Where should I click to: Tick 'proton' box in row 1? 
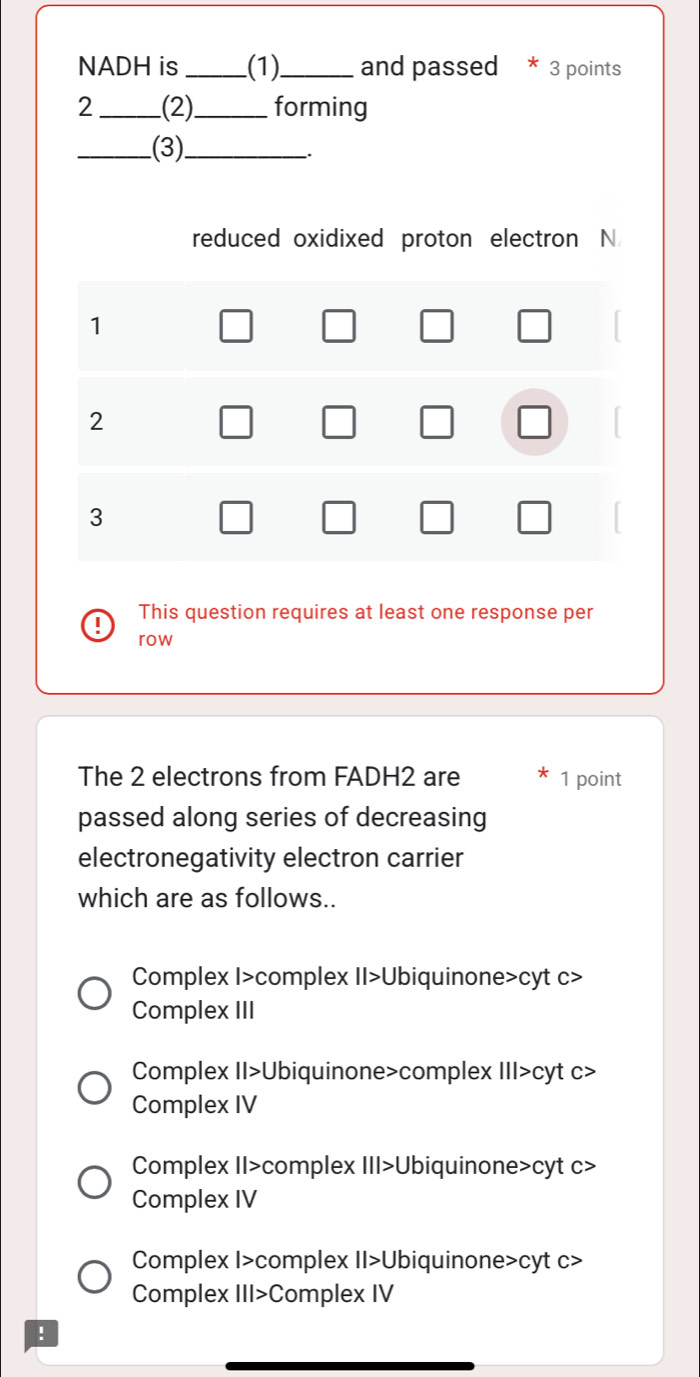pyautogui.click(x=435, y=326)
